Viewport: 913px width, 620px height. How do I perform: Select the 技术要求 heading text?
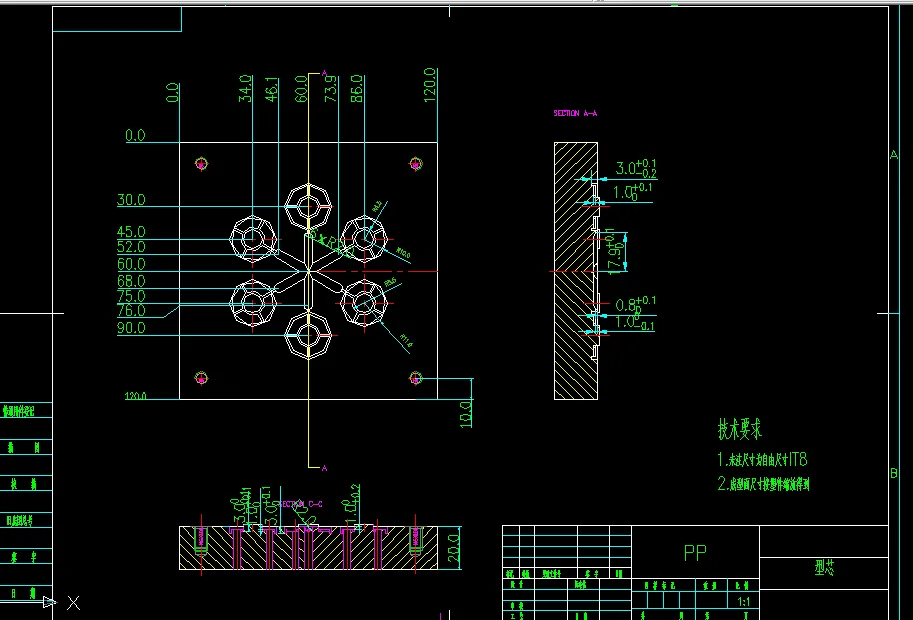739,429
